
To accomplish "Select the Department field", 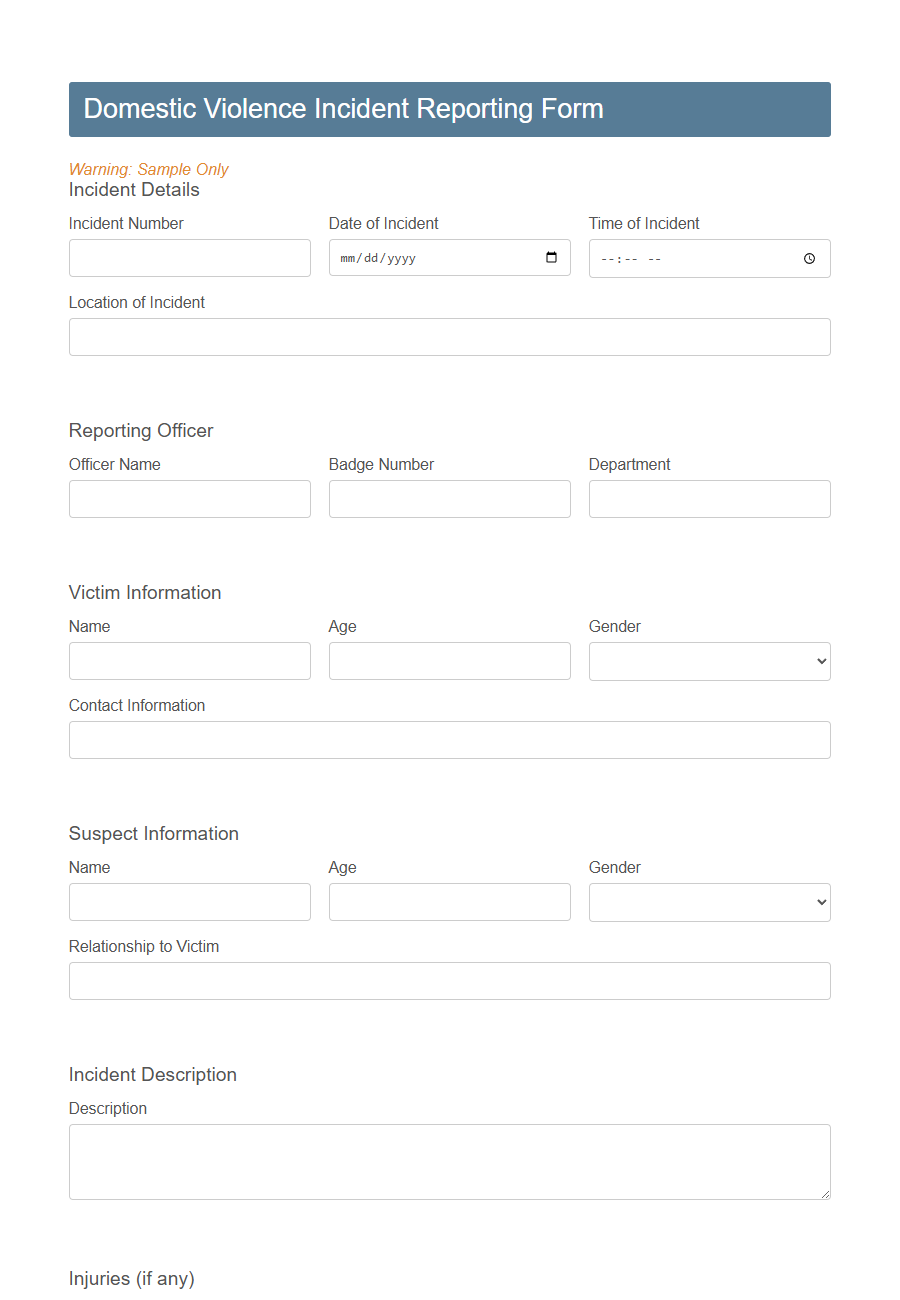I will [709, 499].
